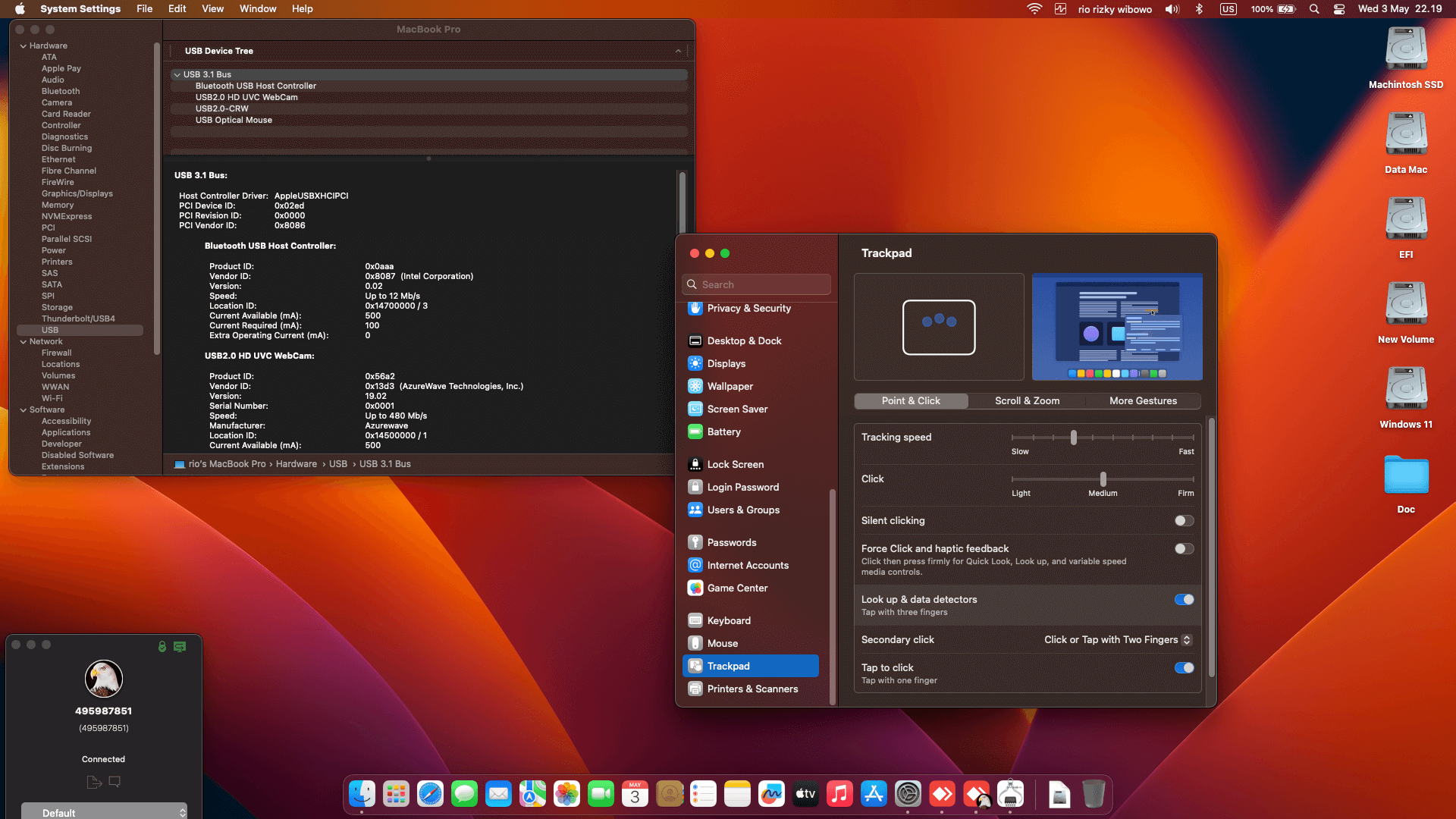This screenshot has width=1456, height=819.
Task: Click Bluetooth icon in menu bar
Action: coord(1199,9)
